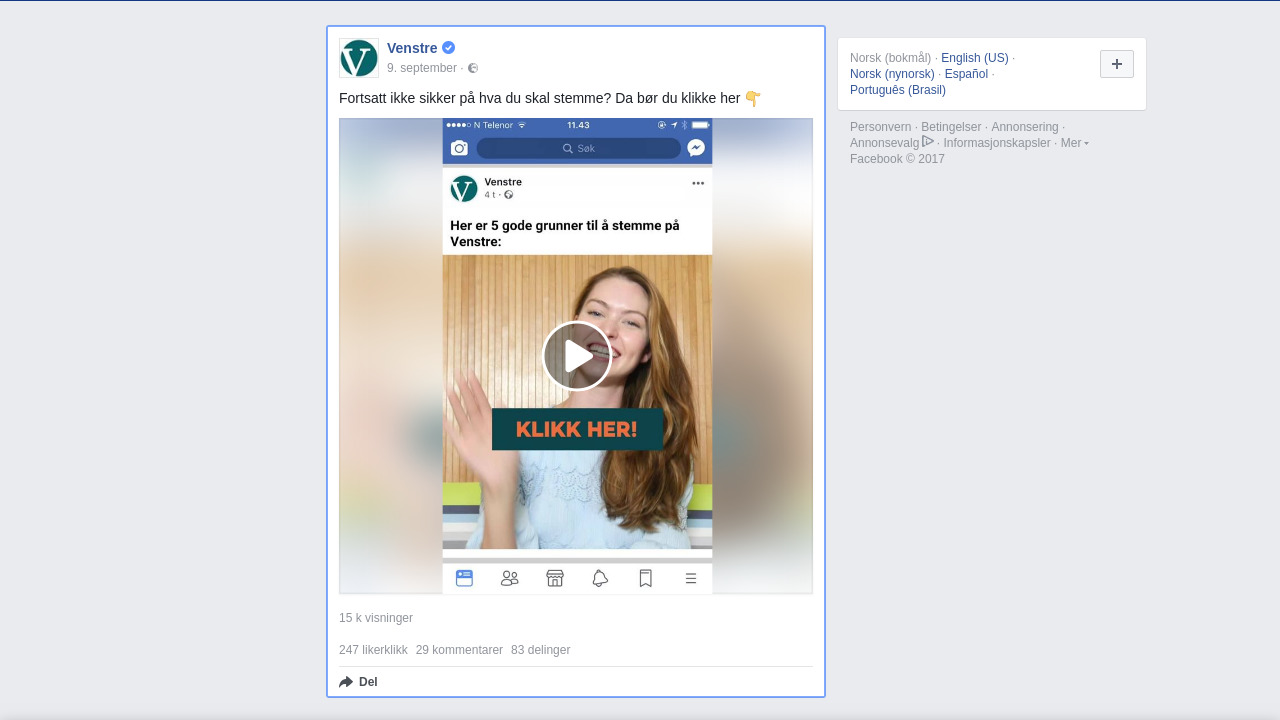Play the Venstre video
The height and width of the screenshot is (720, 1280).
point(577,356)
